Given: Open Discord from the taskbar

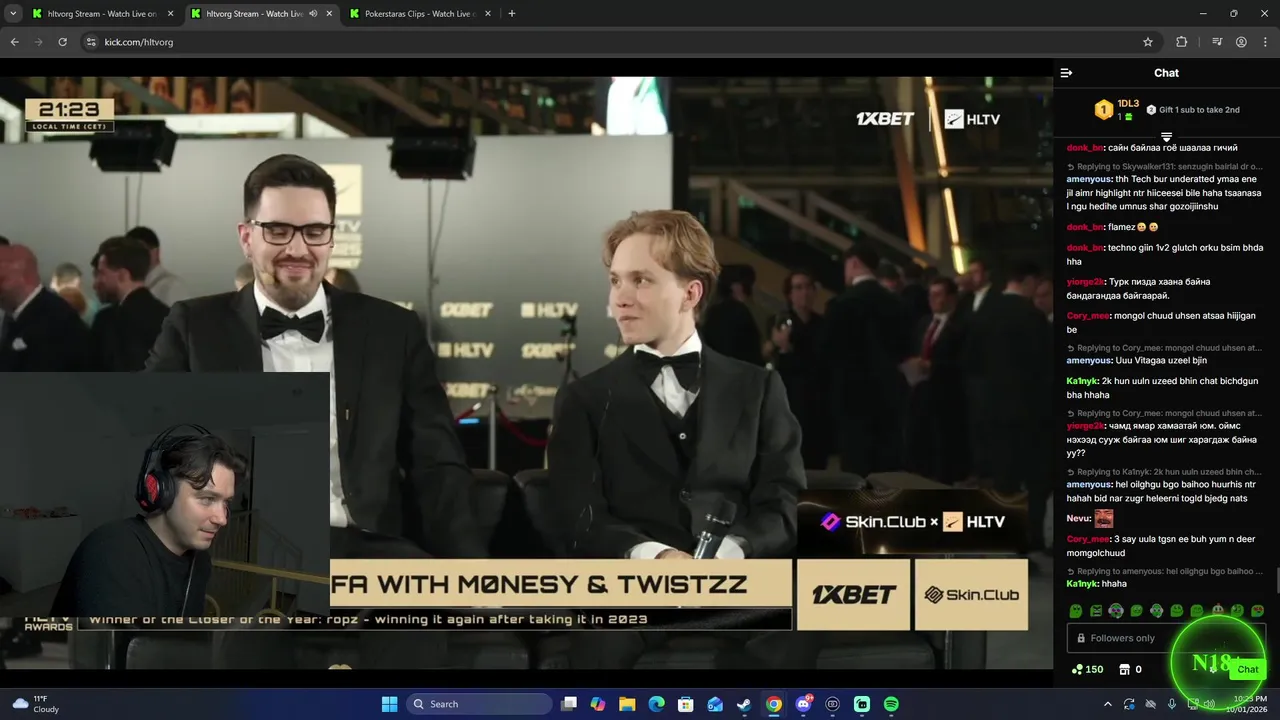Looking at the screenshot, I should point(803,704).
